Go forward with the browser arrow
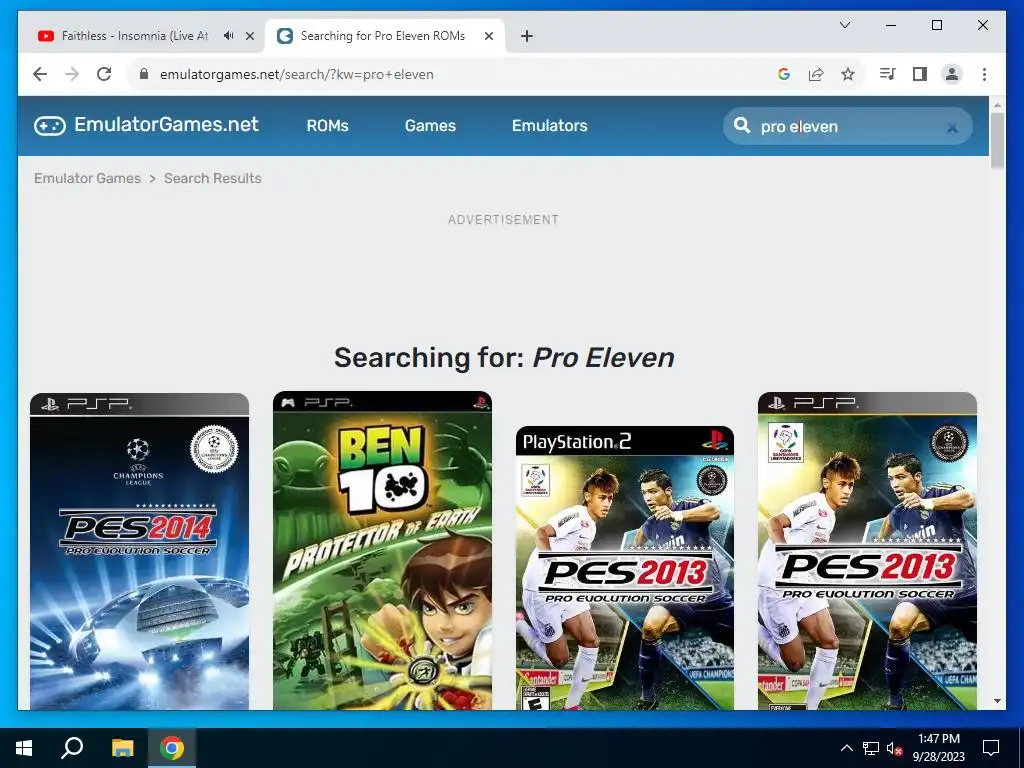The width and height of the screenshot is (1024, 768). pos(72,74)
